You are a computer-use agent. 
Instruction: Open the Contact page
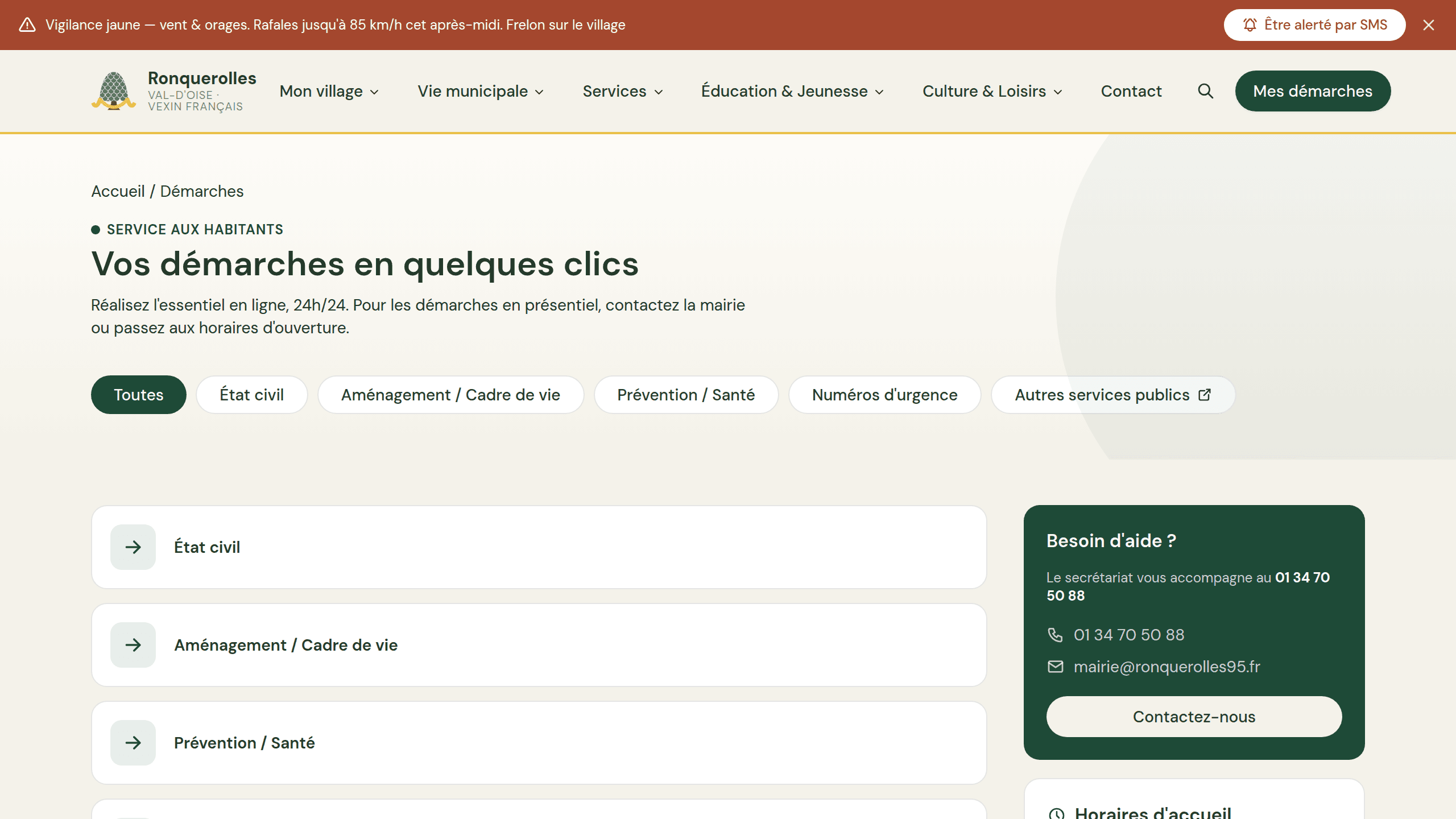pyautogui.click(x=1131, y=91)
